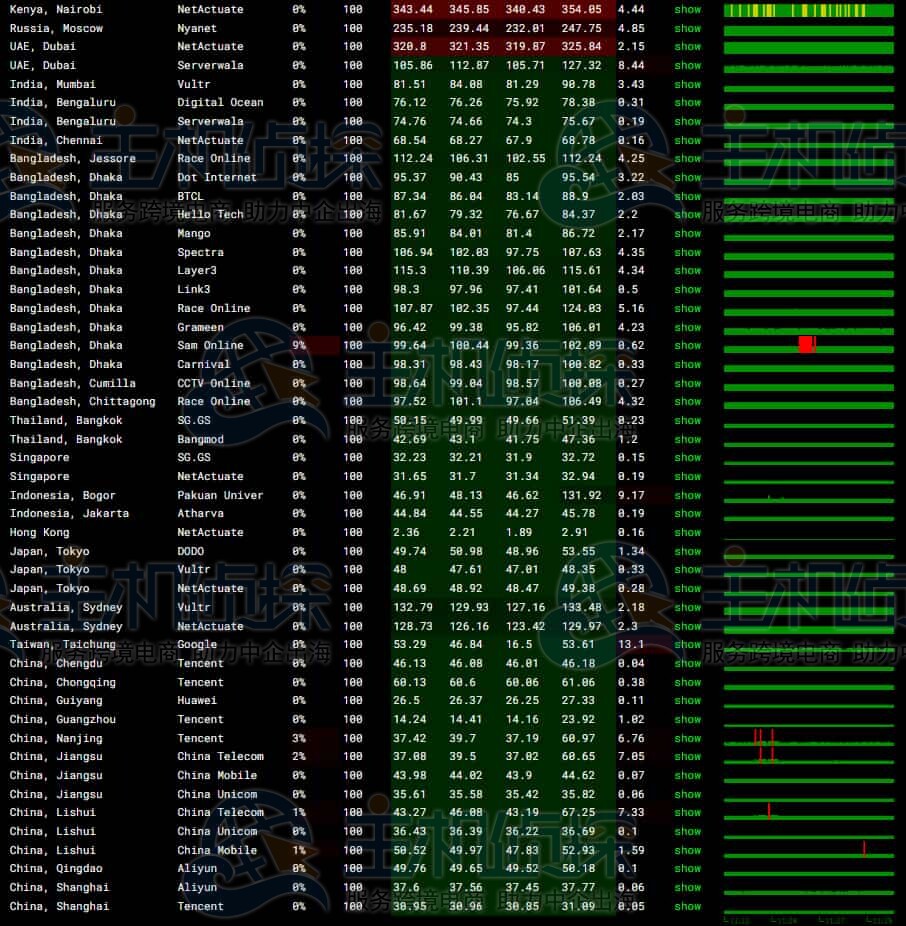Click provider name 'Bangmod'
906x926 pixels.
(200, 439)
